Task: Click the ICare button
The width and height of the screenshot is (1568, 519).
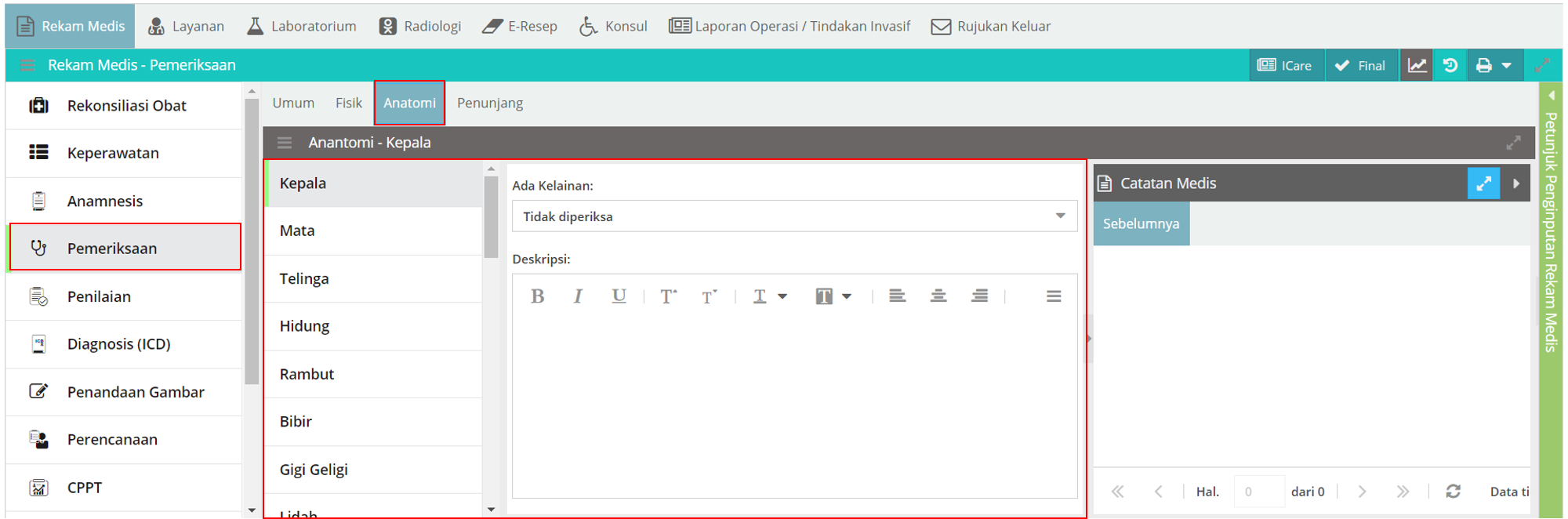Action: click(1285, 65)
